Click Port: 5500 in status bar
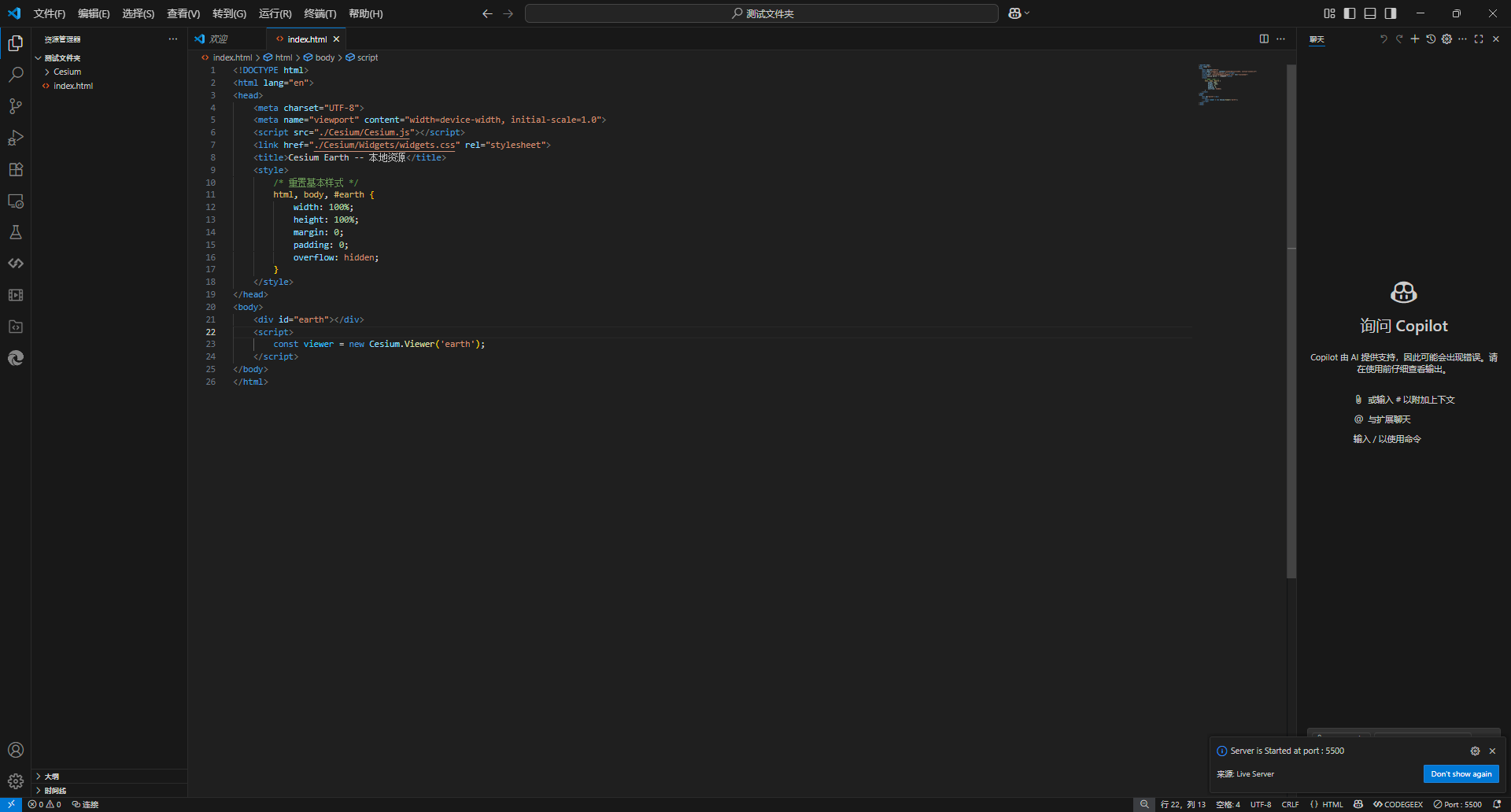Image resolution: width=1511 pixels, height=812 pixels. [1457, 804]
